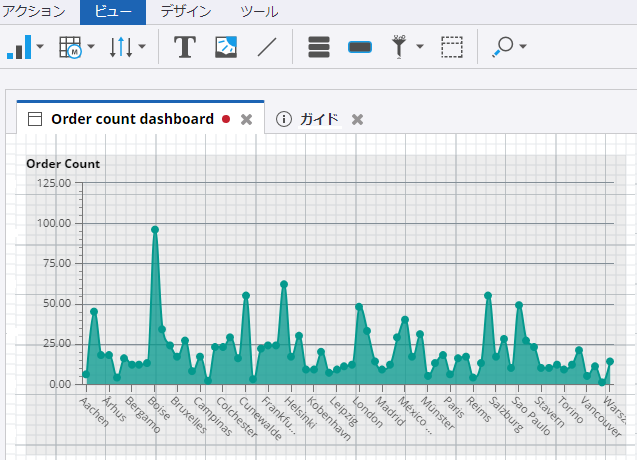The image size is (637, 460).
Task: Click the table with measure icon
Action: [70, 47]
